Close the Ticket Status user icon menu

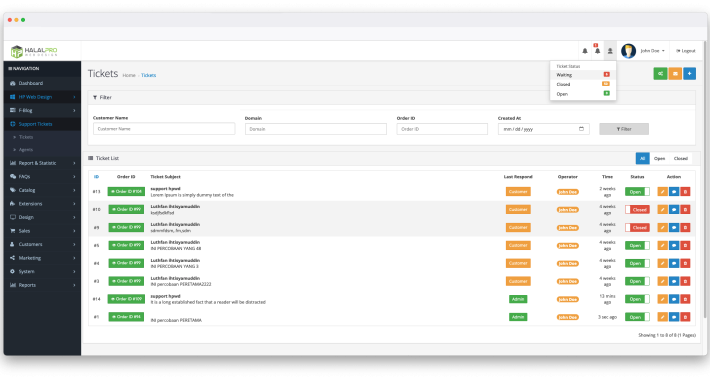610,51
